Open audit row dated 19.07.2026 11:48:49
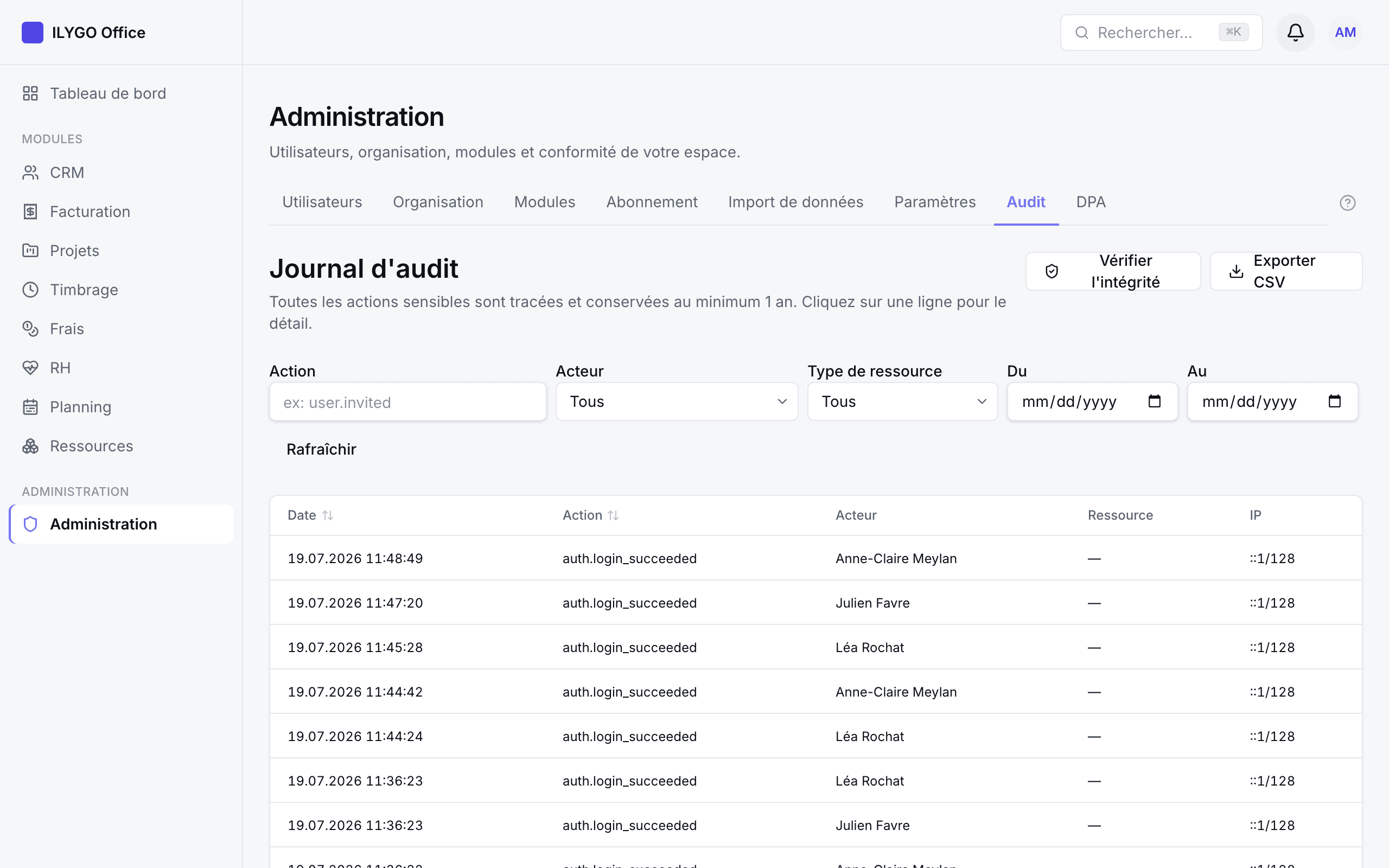1389x868 pixels. click(x=815, y=558)
